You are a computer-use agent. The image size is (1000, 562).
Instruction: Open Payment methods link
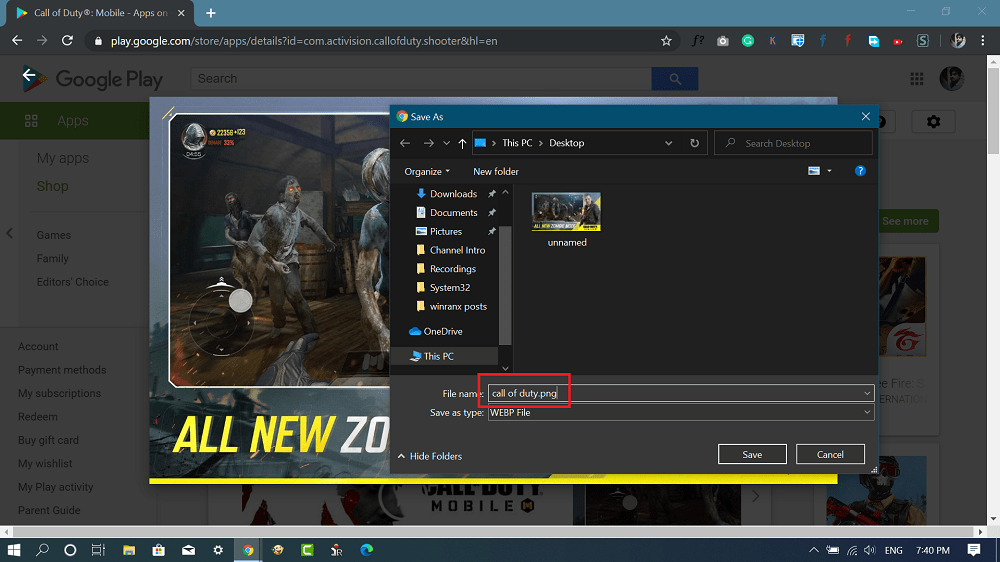[62, 370]
